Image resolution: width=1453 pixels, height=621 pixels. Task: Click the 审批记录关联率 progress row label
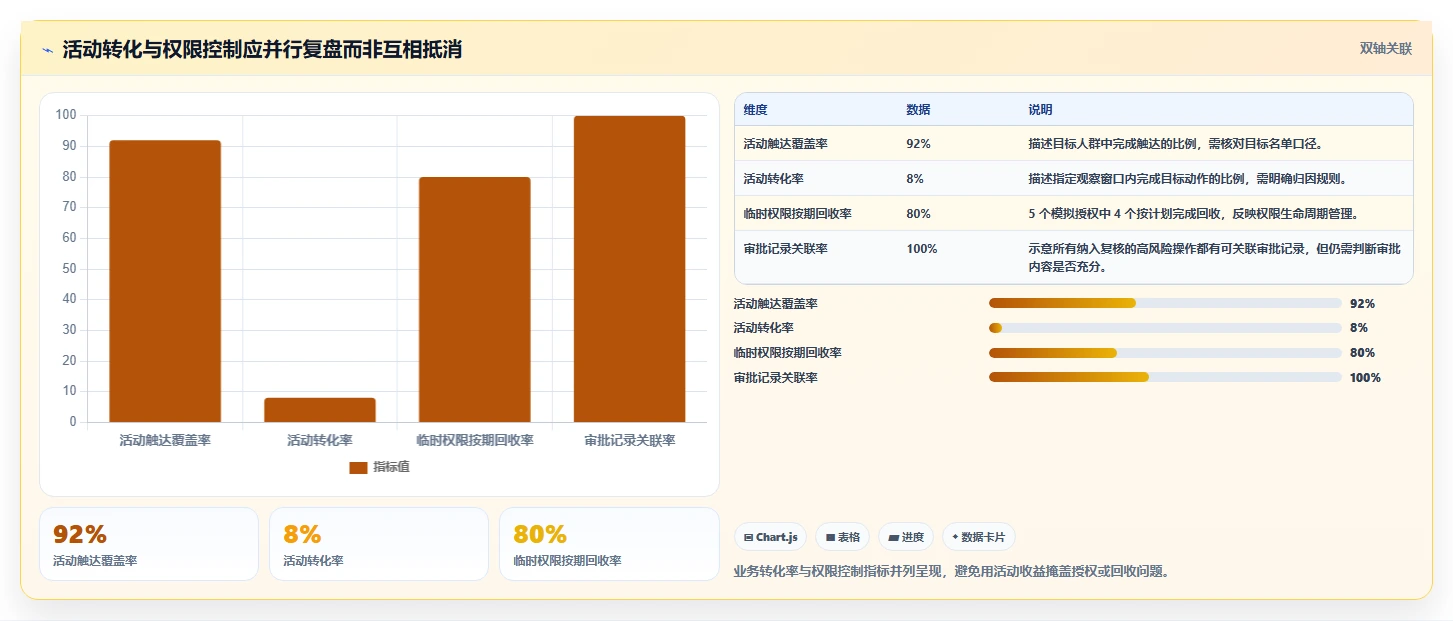[x=775, y=377]
